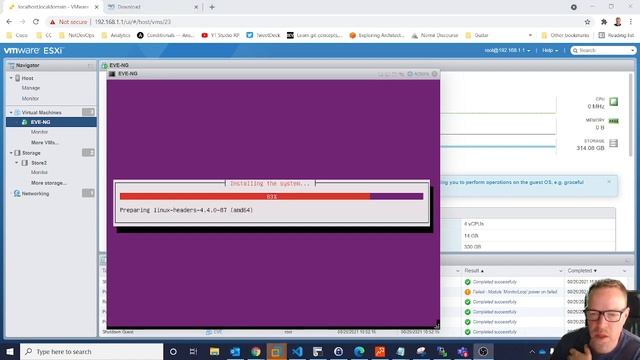Click the vmware ESXi logo
Screen dimensions: 640x360
click(33, 51)
